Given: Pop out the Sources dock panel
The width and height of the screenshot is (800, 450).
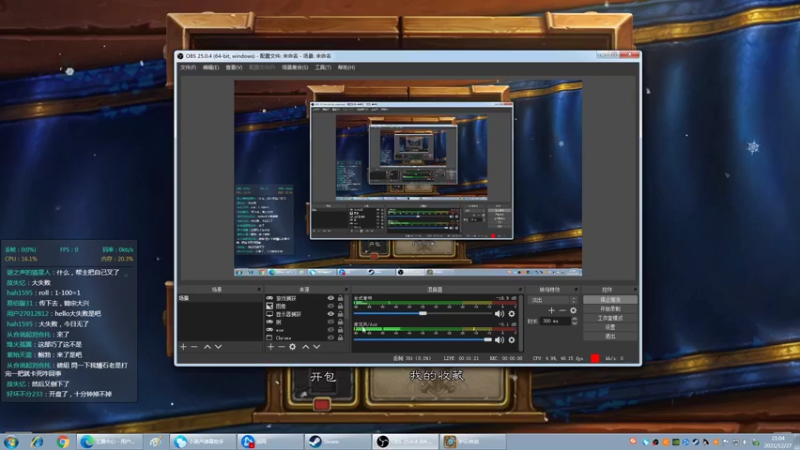Looking at the screenshot, I should click(346, 289).
